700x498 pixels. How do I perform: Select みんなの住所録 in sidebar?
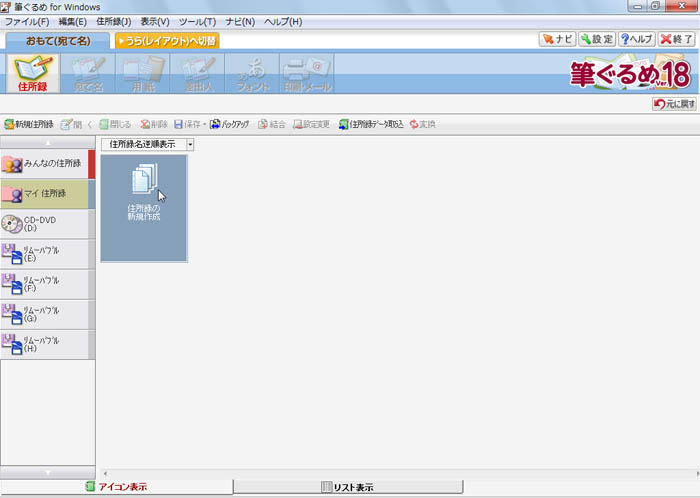pyautogui.click(x=45, y=164)
